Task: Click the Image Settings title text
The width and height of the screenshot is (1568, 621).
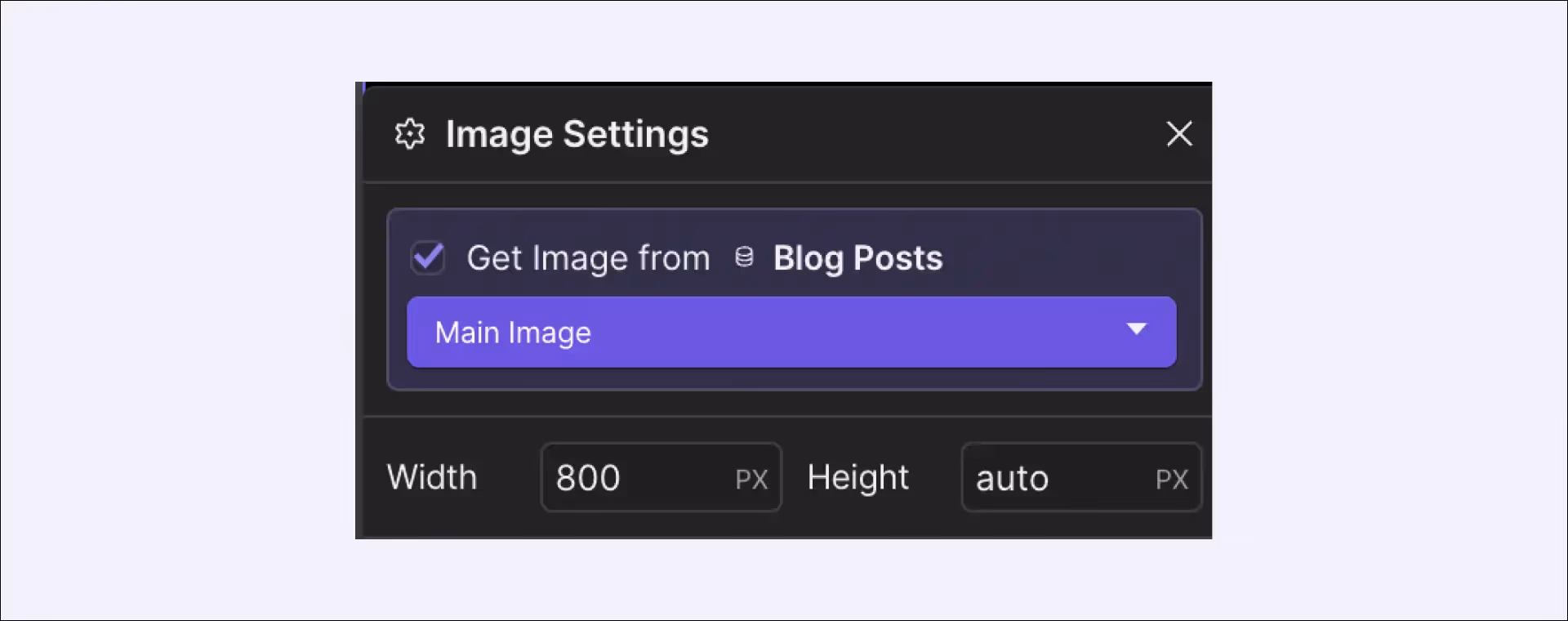Action: point(577,135)
